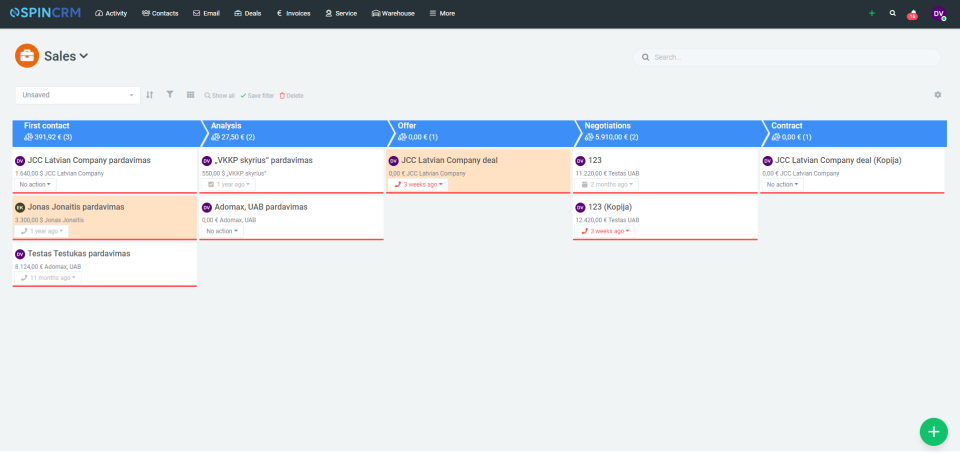
Task: Open notifications bell with red badge
Action: point(913,13)
